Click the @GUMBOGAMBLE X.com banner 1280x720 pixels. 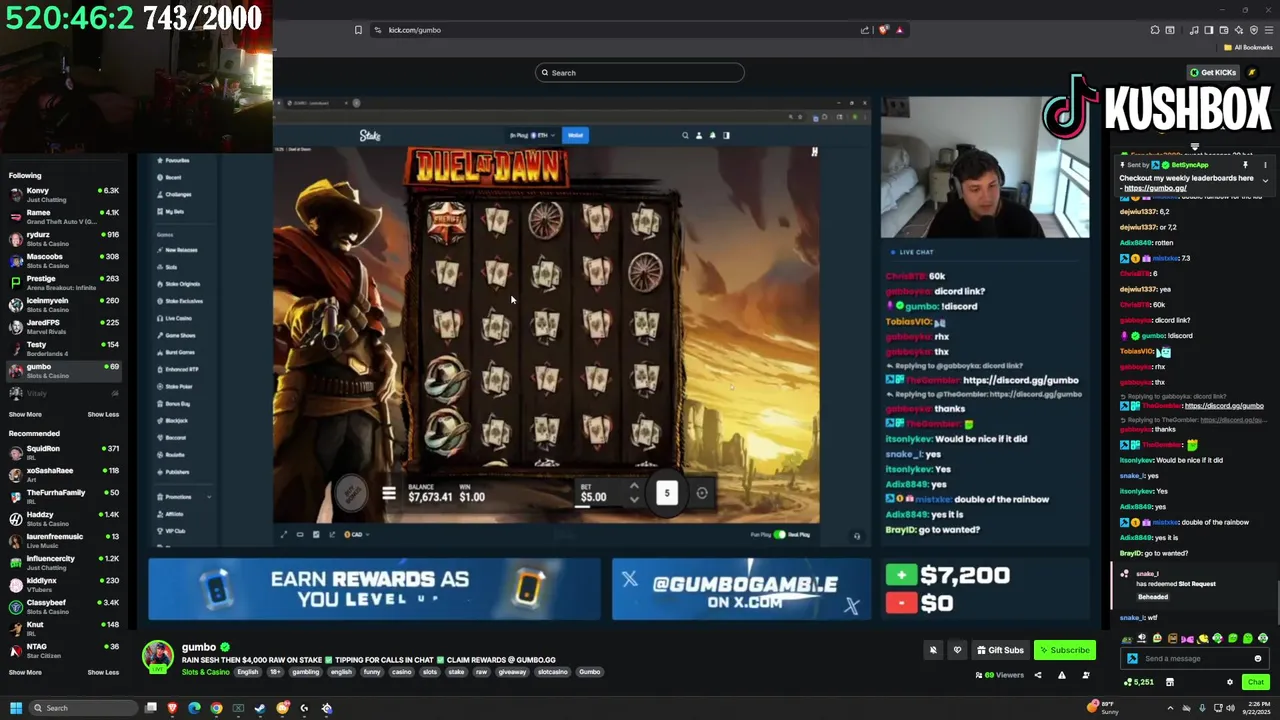point(741,589)
